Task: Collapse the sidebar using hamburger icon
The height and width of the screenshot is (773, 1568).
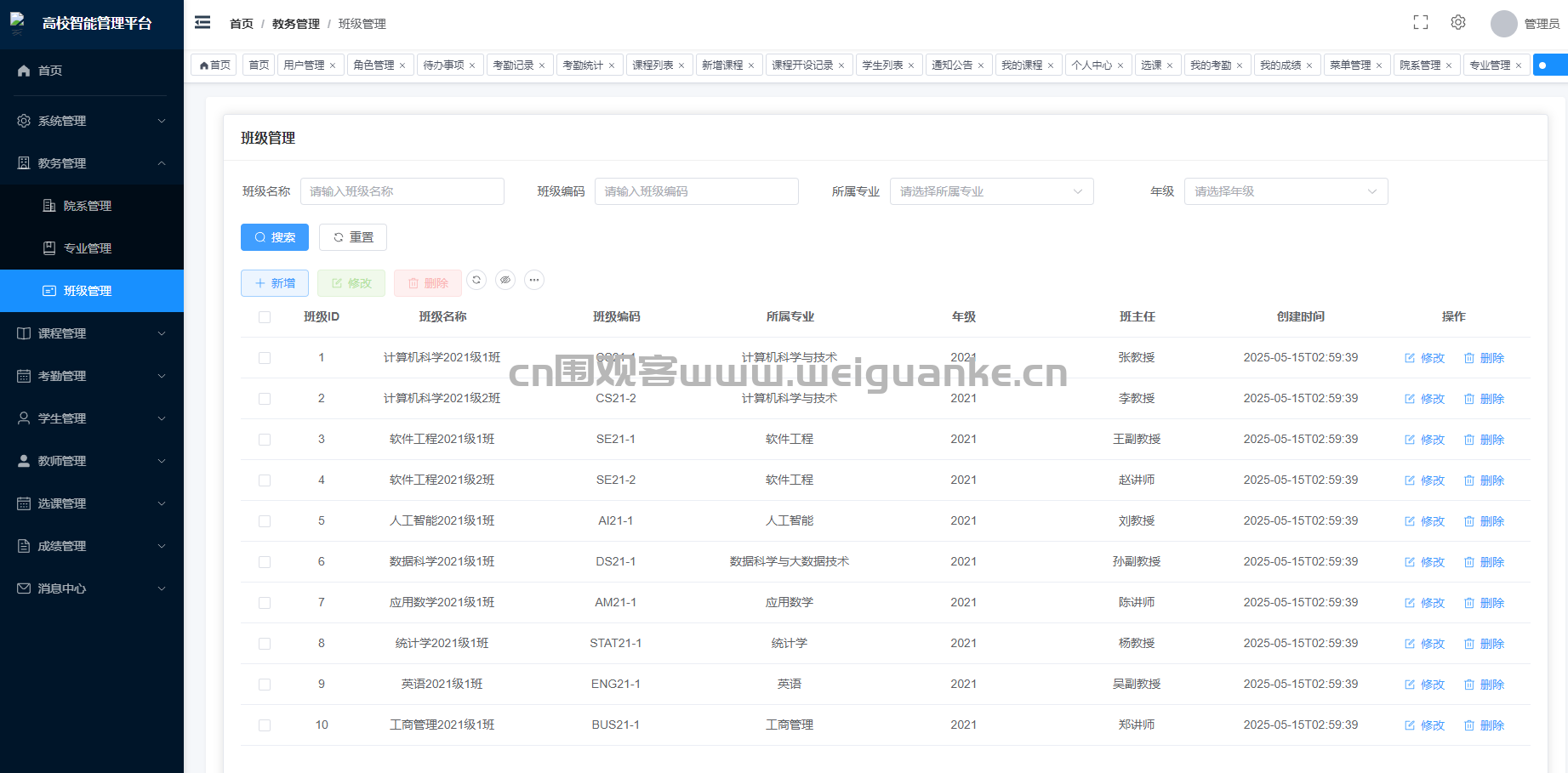Action: 202,23
